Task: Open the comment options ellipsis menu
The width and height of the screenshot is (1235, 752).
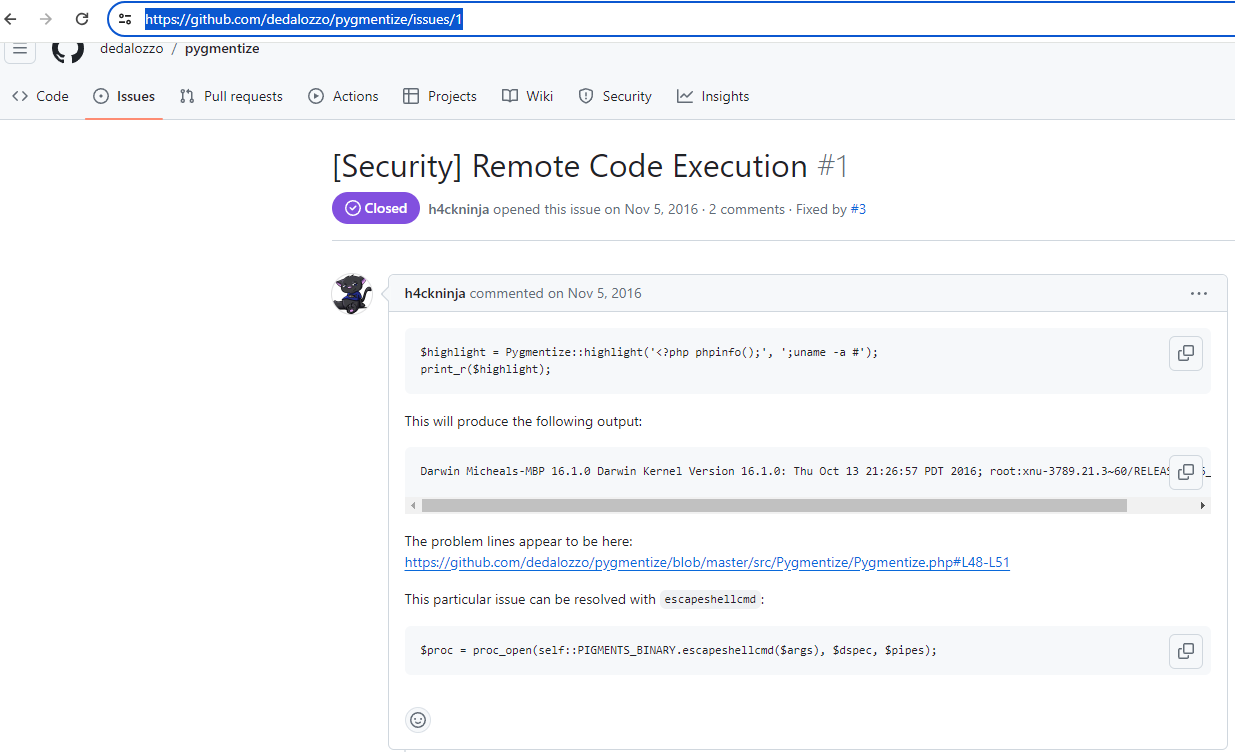Action: click(1199, 293)
